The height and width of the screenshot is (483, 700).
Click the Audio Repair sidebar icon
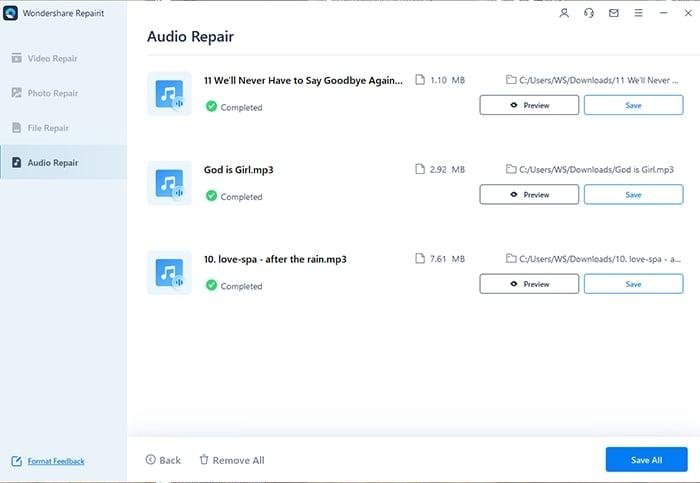(17, 162)
